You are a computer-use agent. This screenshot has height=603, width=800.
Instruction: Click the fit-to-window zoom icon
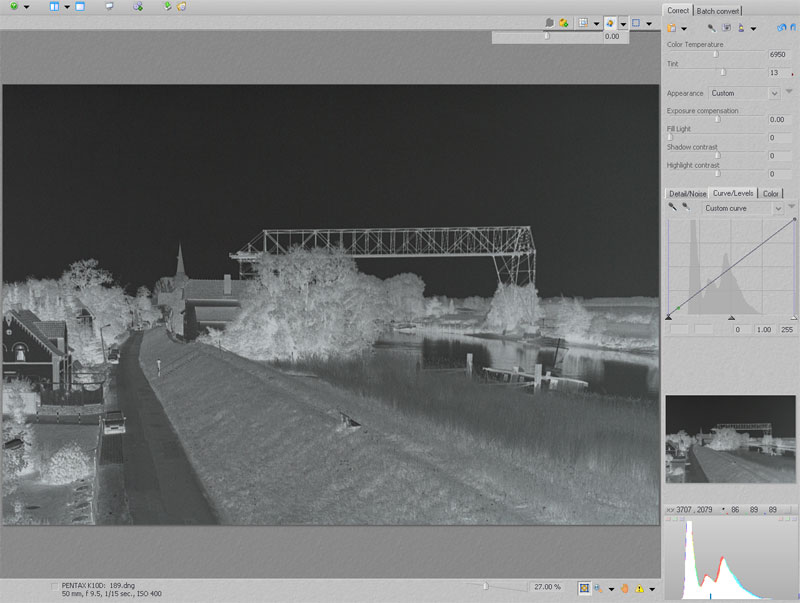click(x=584, y=588)
